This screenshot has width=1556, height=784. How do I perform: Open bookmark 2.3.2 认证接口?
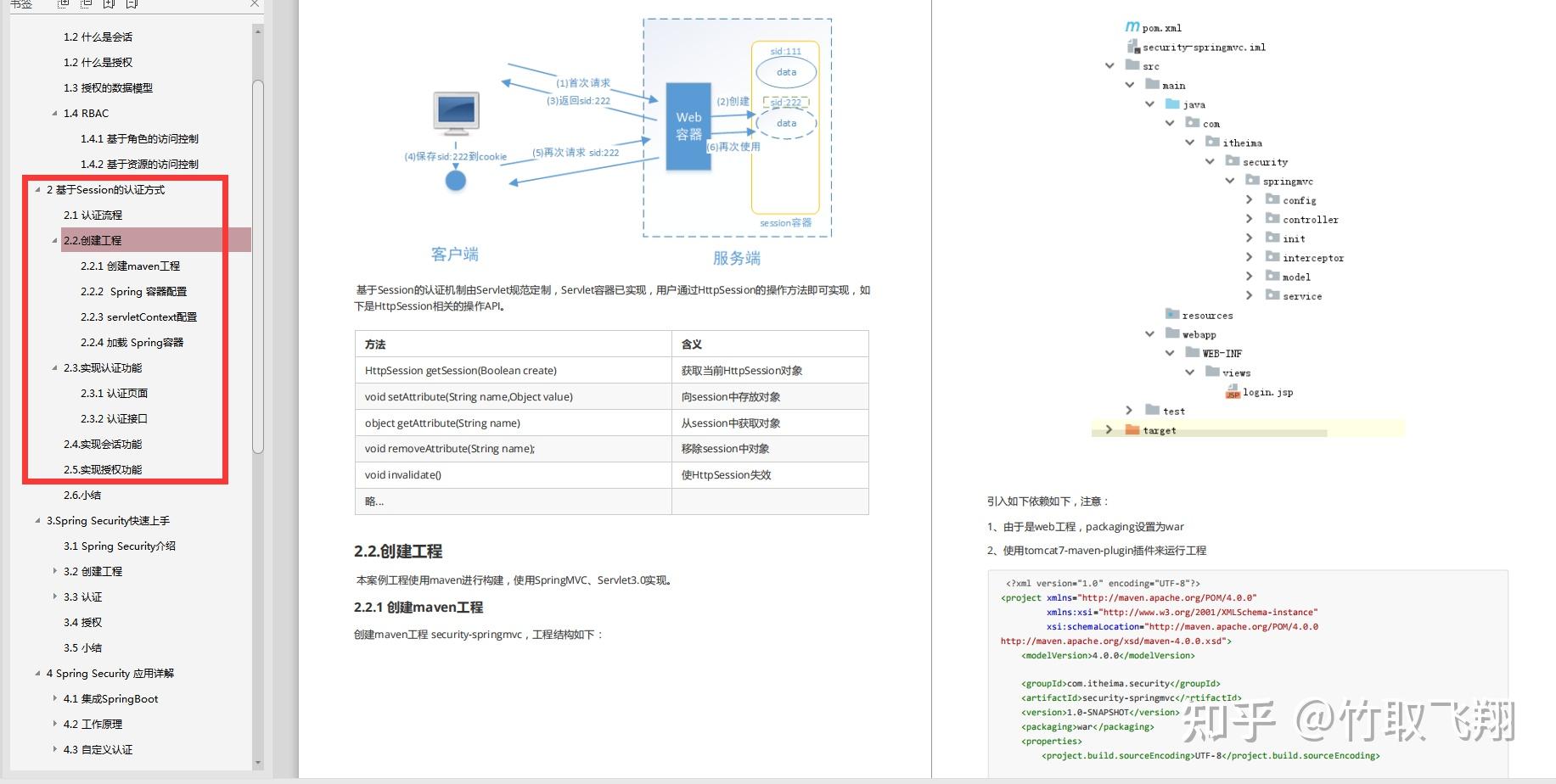pos(114,419)
